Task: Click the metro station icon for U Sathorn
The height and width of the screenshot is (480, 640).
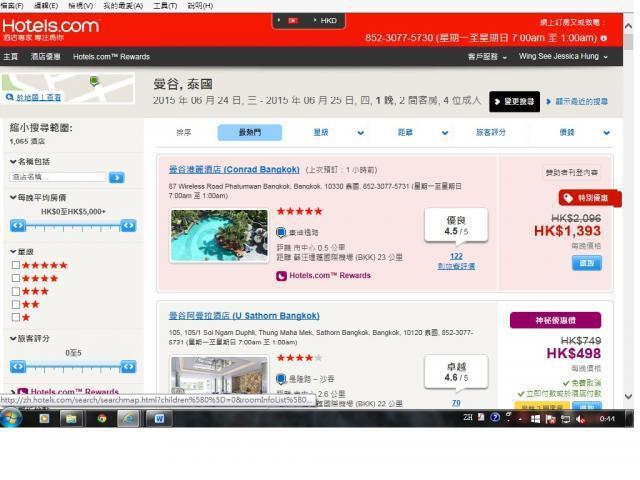Action: coord(281,379)
